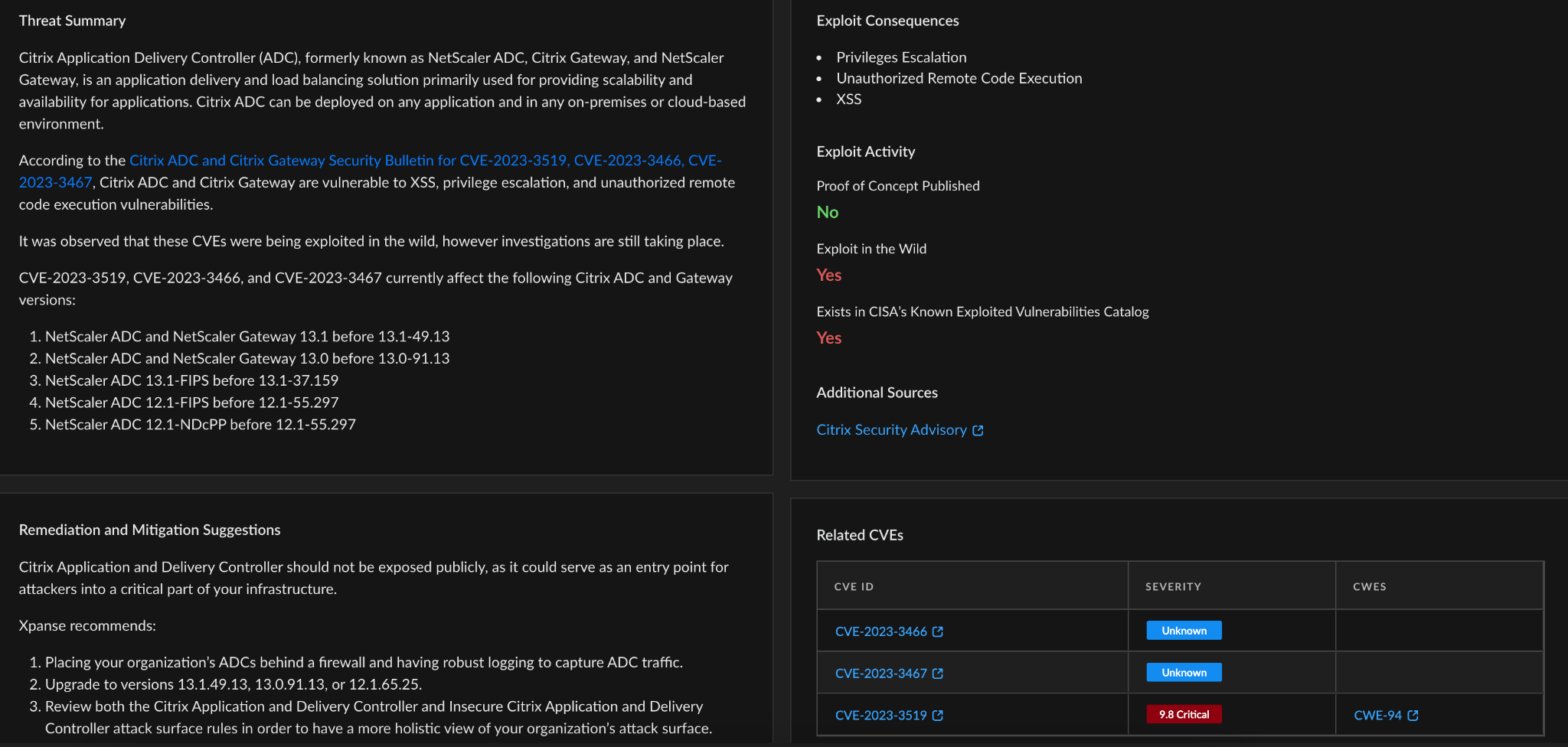
Task: Click the Xpanse recommends line
Action: click(x=87, y=626)
